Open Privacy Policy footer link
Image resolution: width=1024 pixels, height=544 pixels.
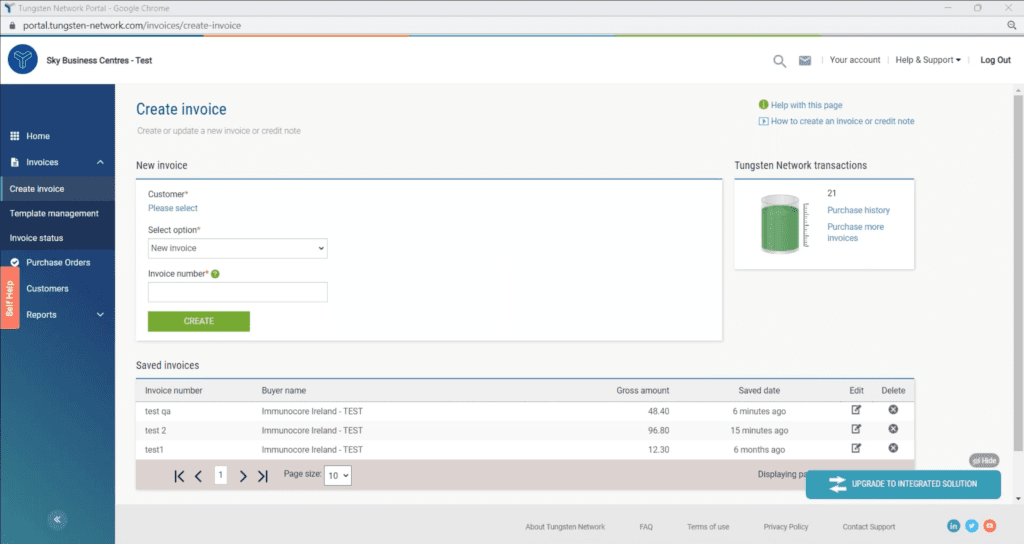786,527
